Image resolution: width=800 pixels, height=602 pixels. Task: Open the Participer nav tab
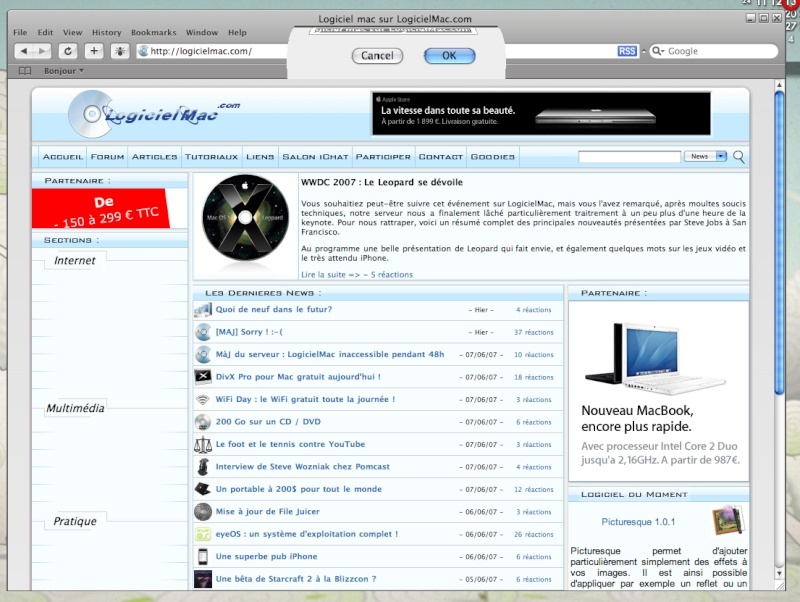click(383, 157)
